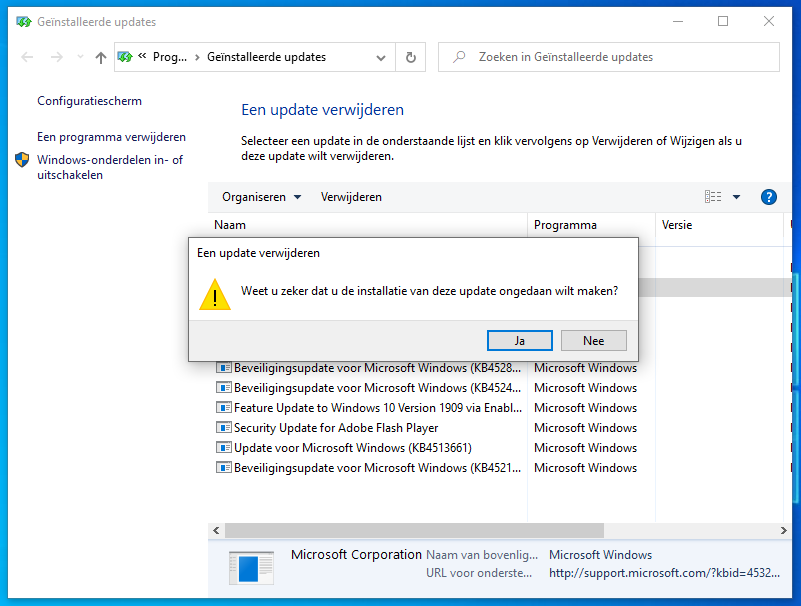Open recent locations dropdown arrow

coord(79,58)
